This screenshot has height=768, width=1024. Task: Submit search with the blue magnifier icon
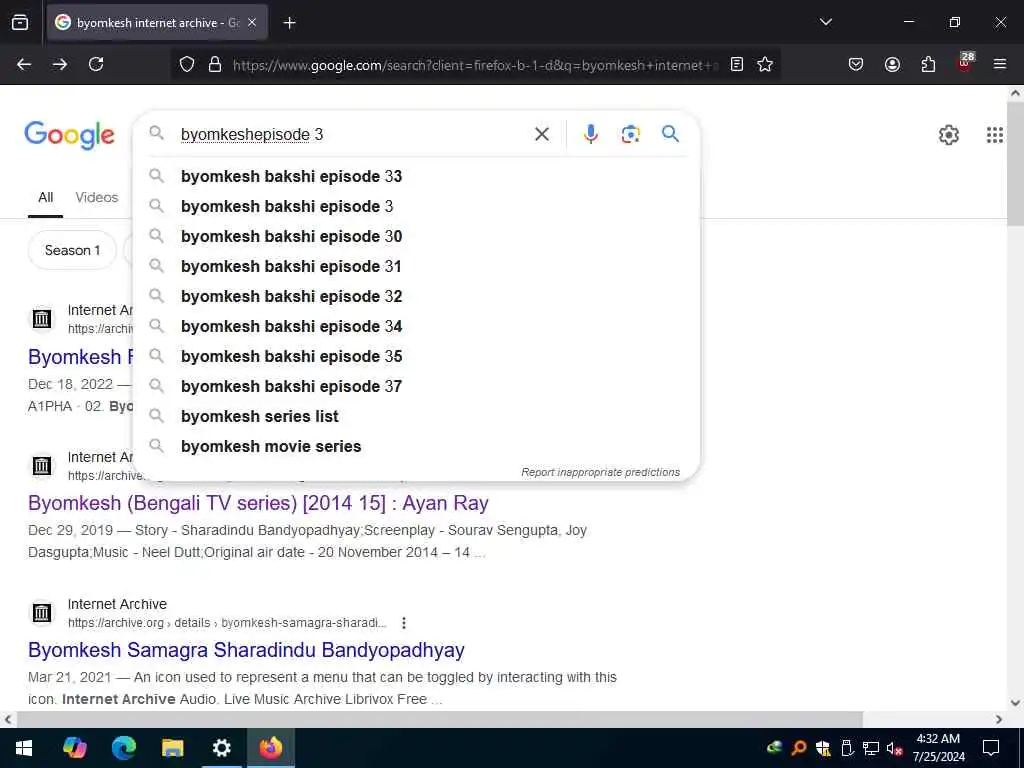[x=670, y=134]
